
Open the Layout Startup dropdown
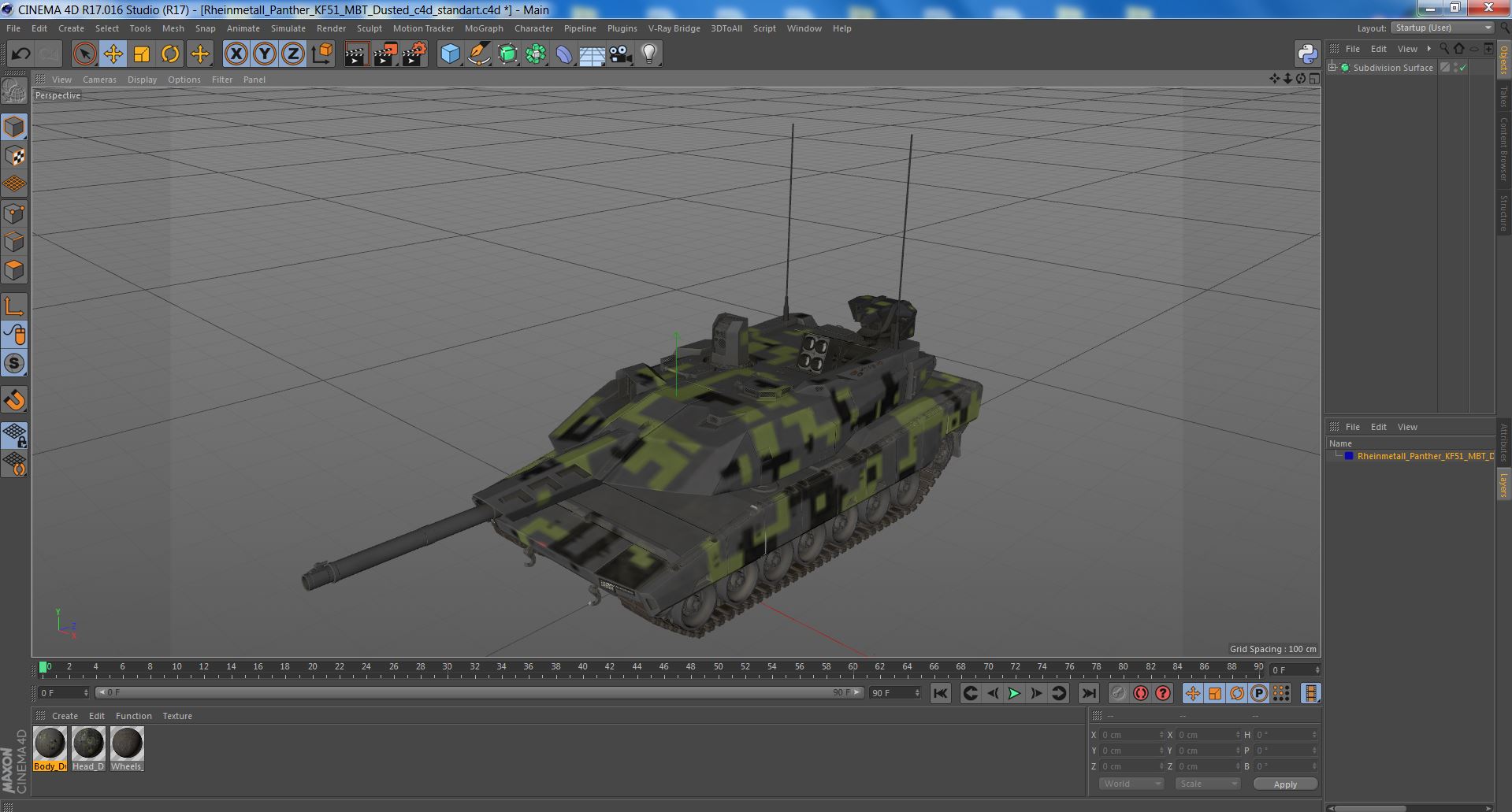pos(1442,28)
